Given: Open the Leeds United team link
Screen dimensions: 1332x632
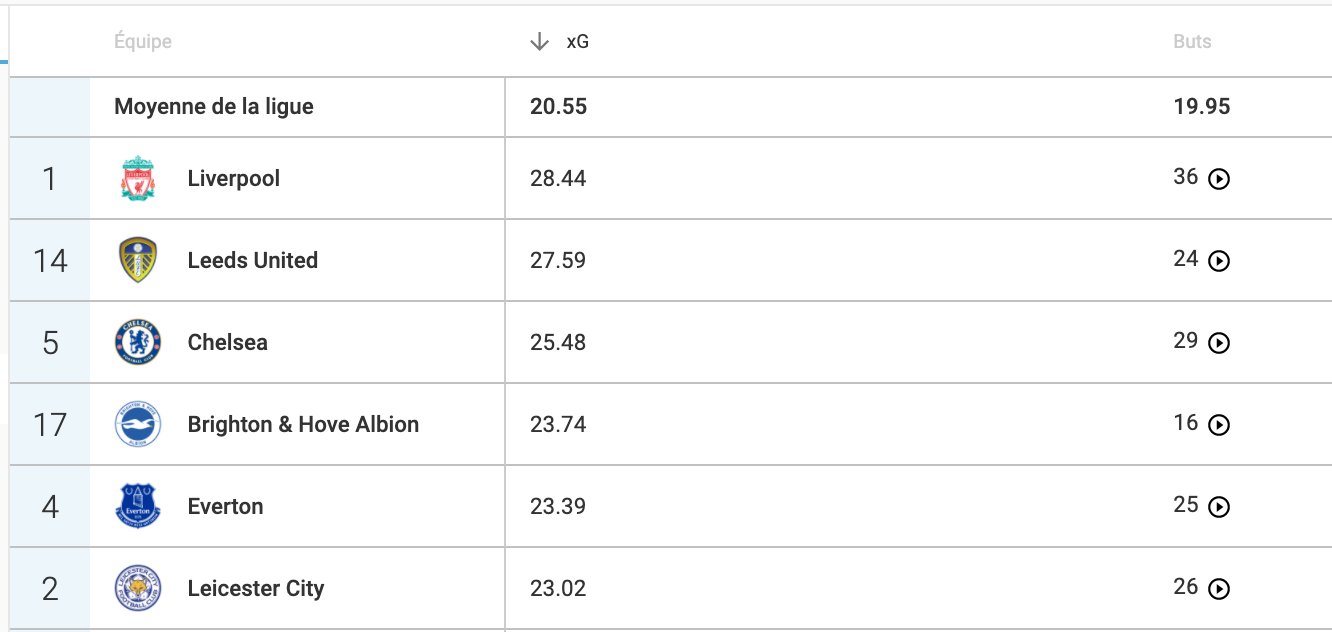Looking at the screenshot, I should pos(253,261).
